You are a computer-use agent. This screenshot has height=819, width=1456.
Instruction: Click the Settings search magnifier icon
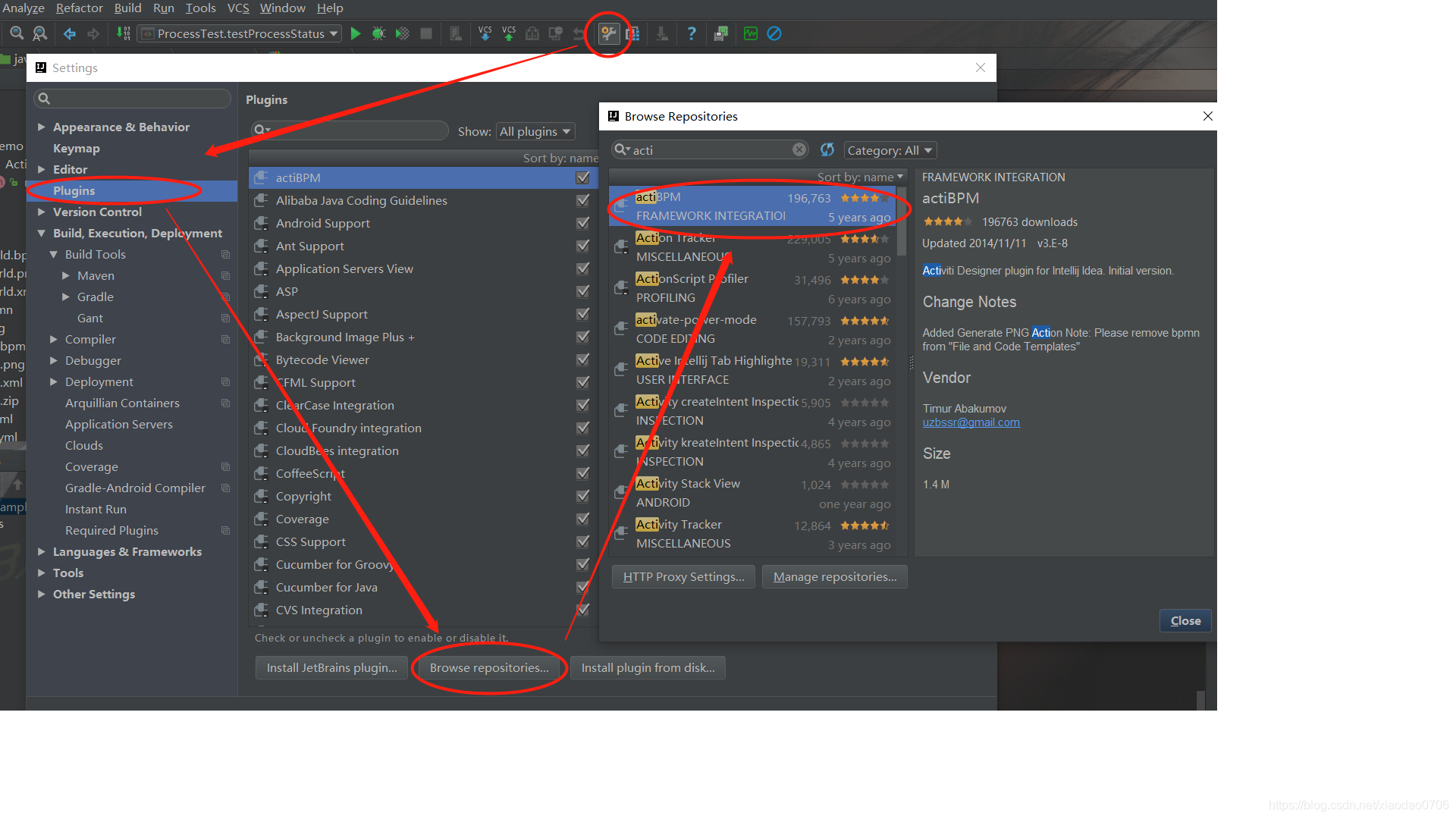pos(44,98)
